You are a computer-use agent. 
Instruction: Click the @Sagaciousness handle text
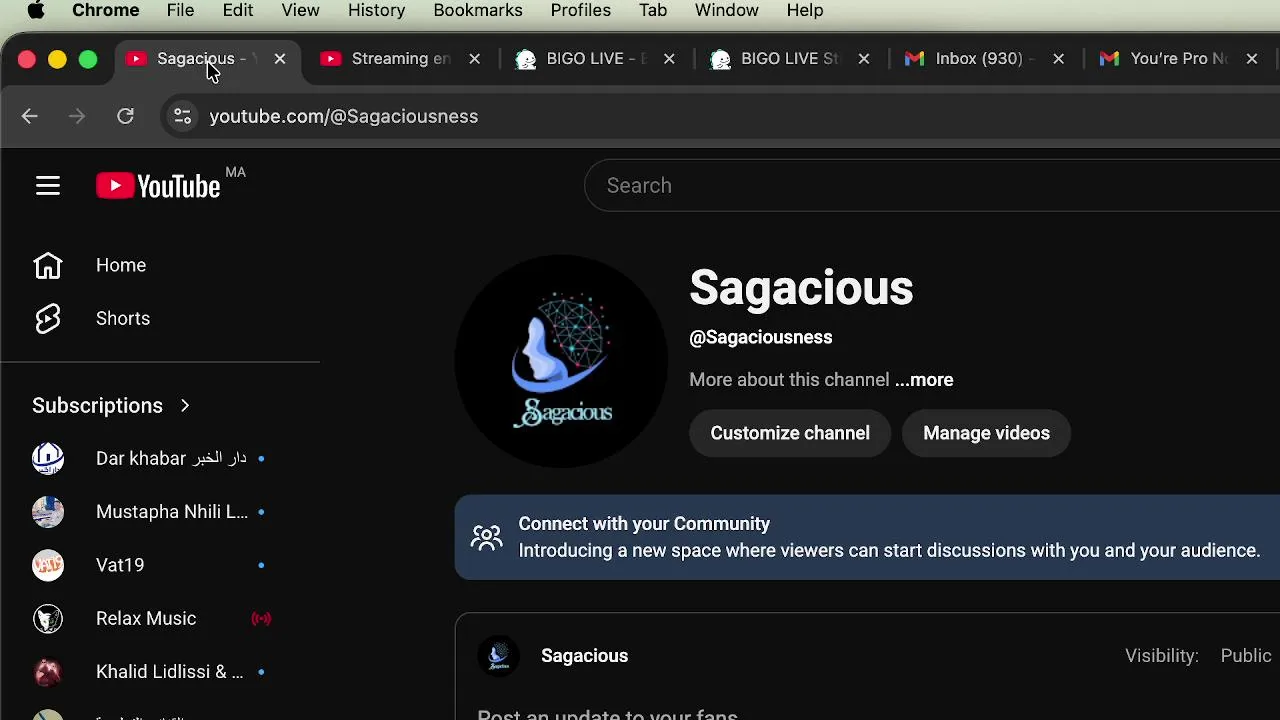(761, 337)
